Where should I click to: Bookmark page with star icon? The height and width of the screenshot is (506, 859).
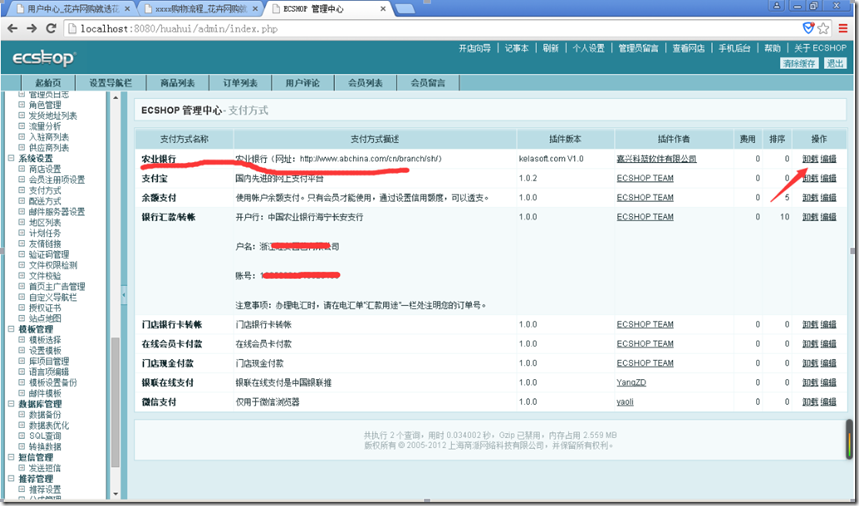click(x=823, y=28)
